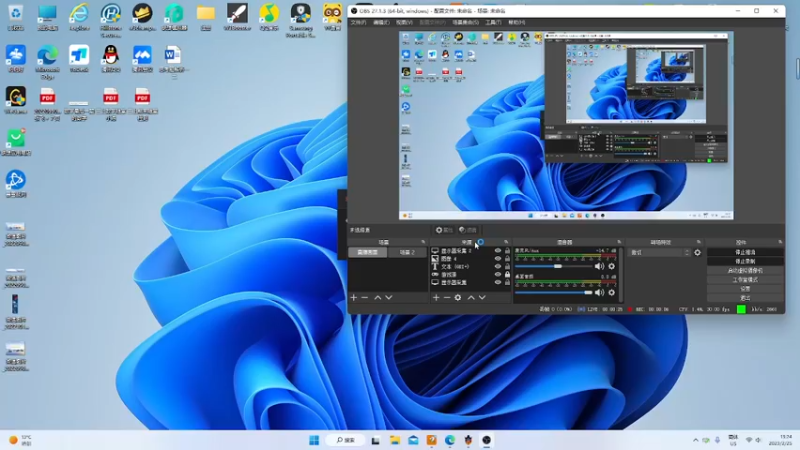The height and width of the screenshot is (450, 800).
Task: Toggle lock on 图像 4 source
Action: (507, 259)
